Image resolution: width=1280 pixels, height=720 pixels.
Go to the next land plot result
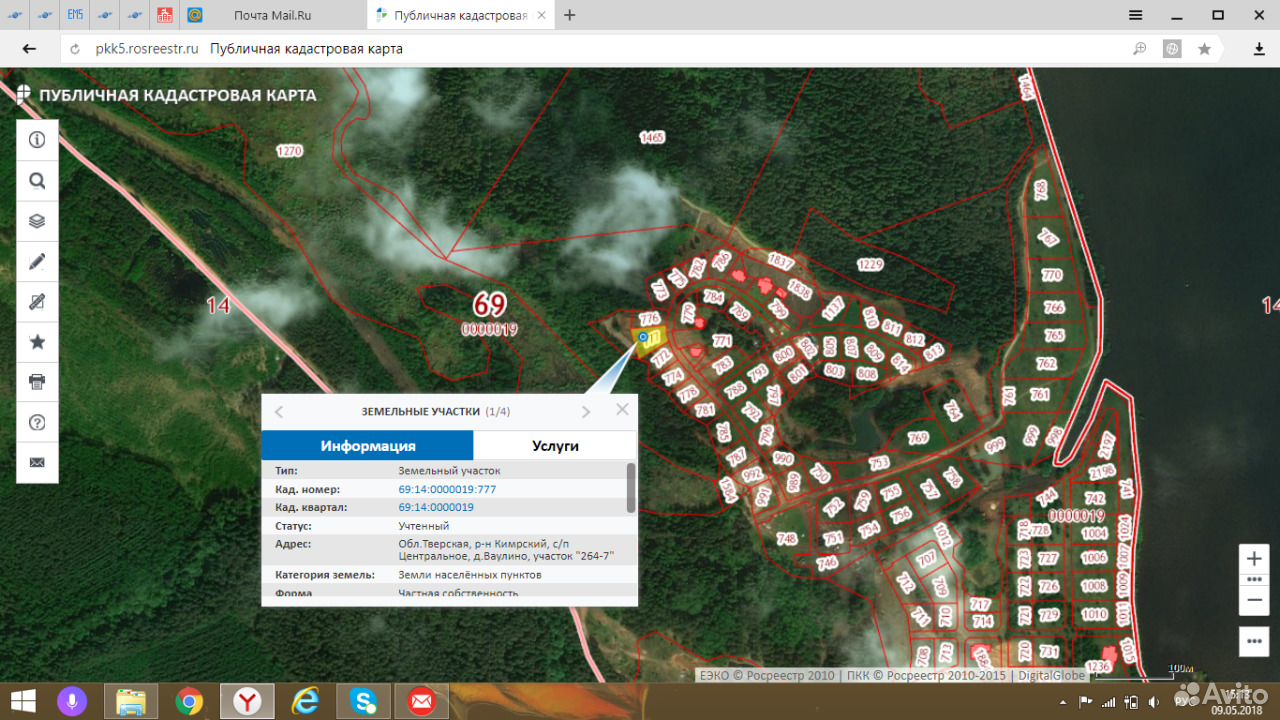586,412
